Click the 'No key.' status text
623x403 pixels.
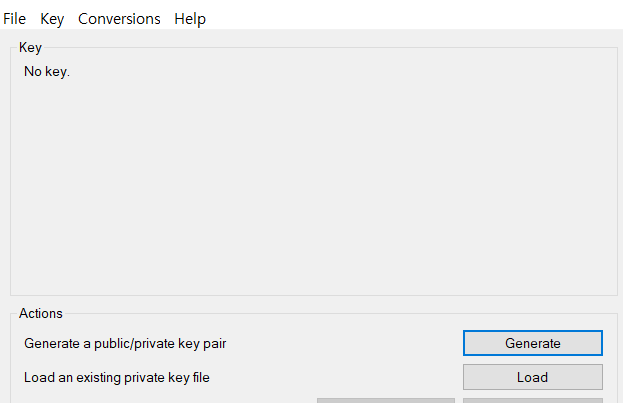click(47, 72)
